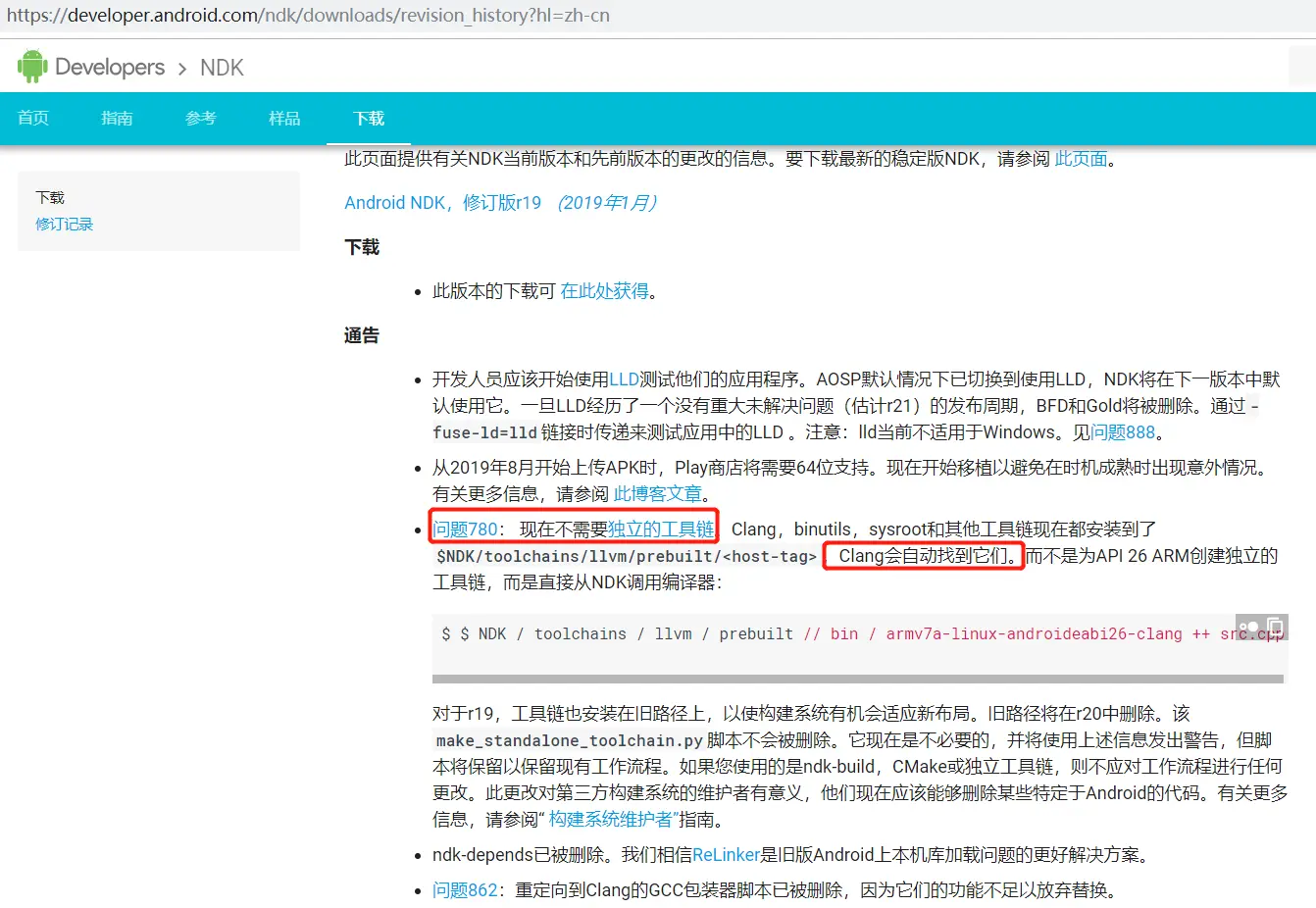Image resolution: width=1316 pixels, height=908 pixels.
Task: Open 修订记录 in the left sidebar
Action: pyautogui.click(x=65, y=224)
